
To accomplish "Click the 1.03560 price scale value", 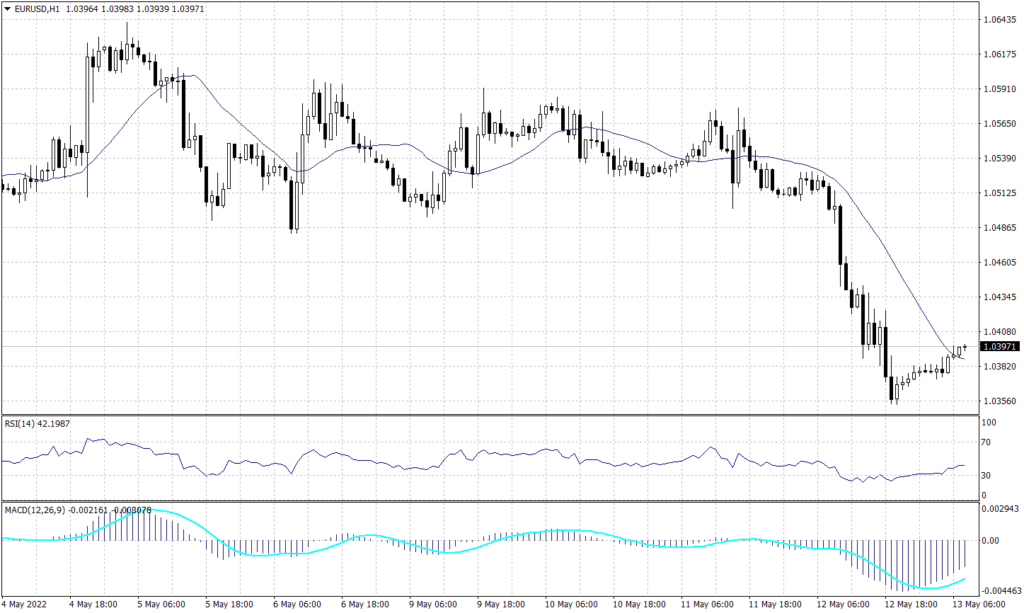I will (x=1000, y=398).
